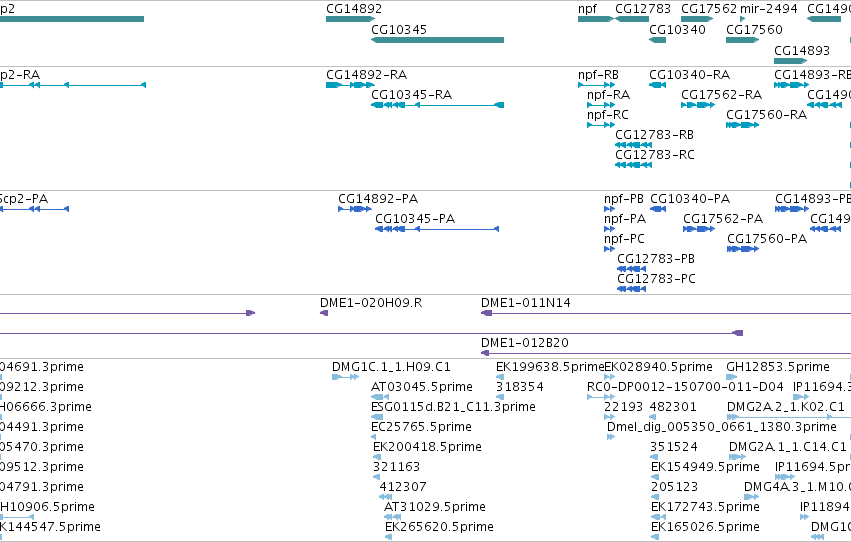This screenshot has width=851, height=542.
Task: Click the mir-2494 gene label
Action: coord(769,9)
